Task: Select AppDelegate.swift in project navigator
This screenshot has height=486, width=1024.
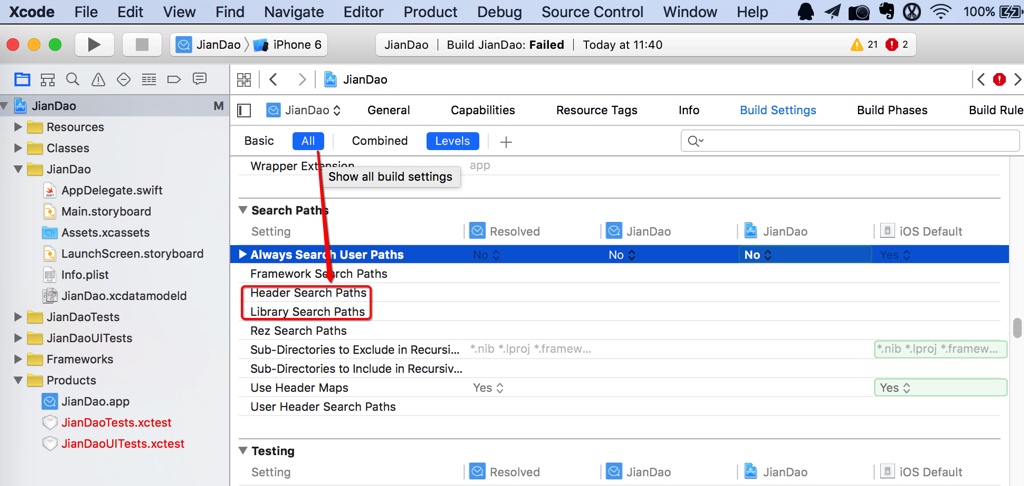Action: click(x=111, y=190)
